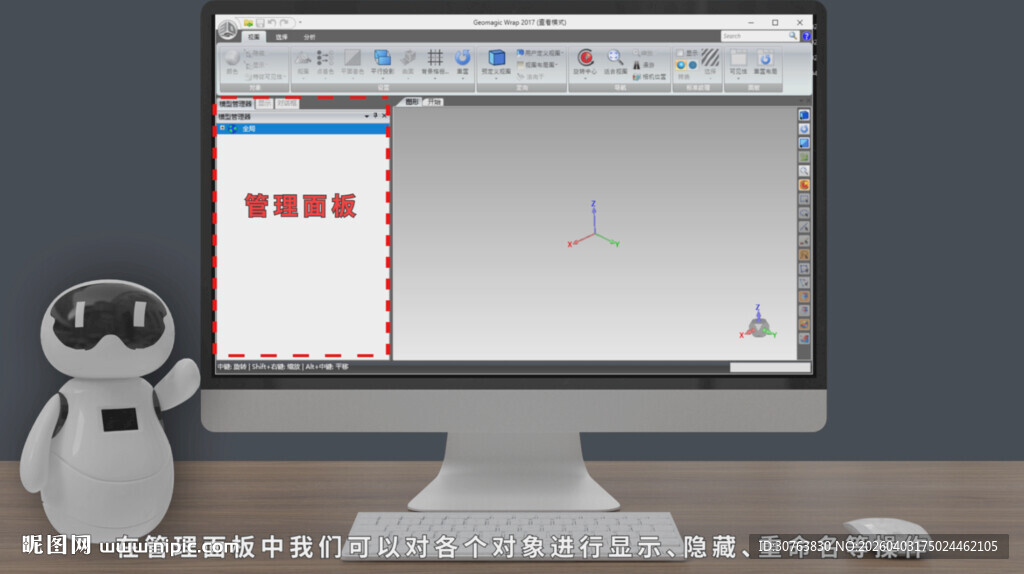Click the 缩放 zoom button in navigation group
Viewport: 1024px width, 574px height.
click(643, 53)
